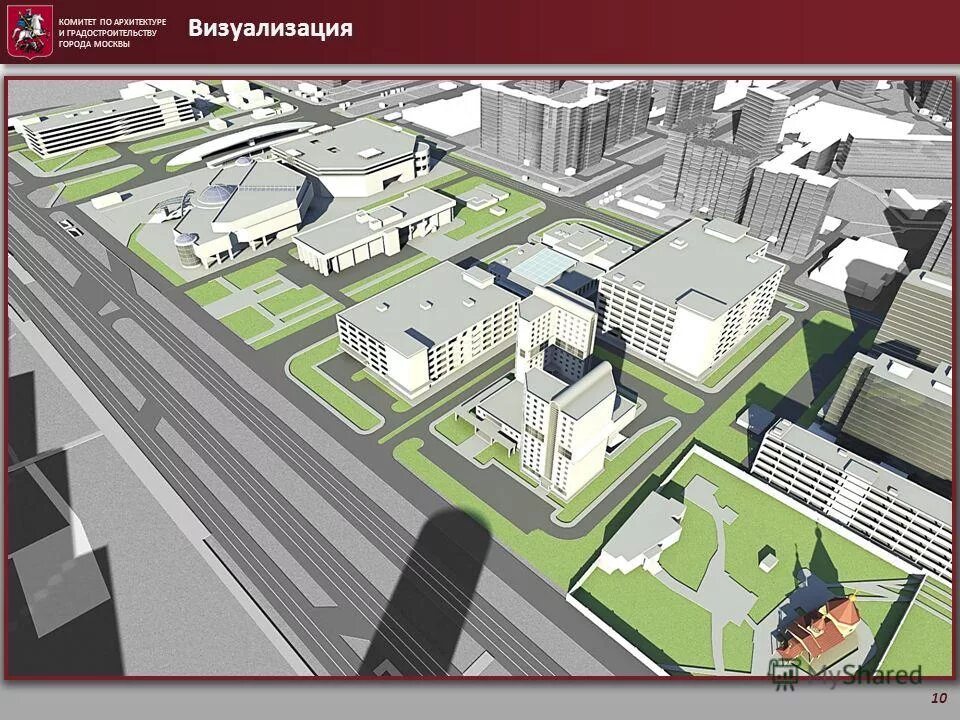Viewport: 960px width, 720px height.
Task: Select the 'Визуализация' slide title
Action: click(x=270, y=28)
